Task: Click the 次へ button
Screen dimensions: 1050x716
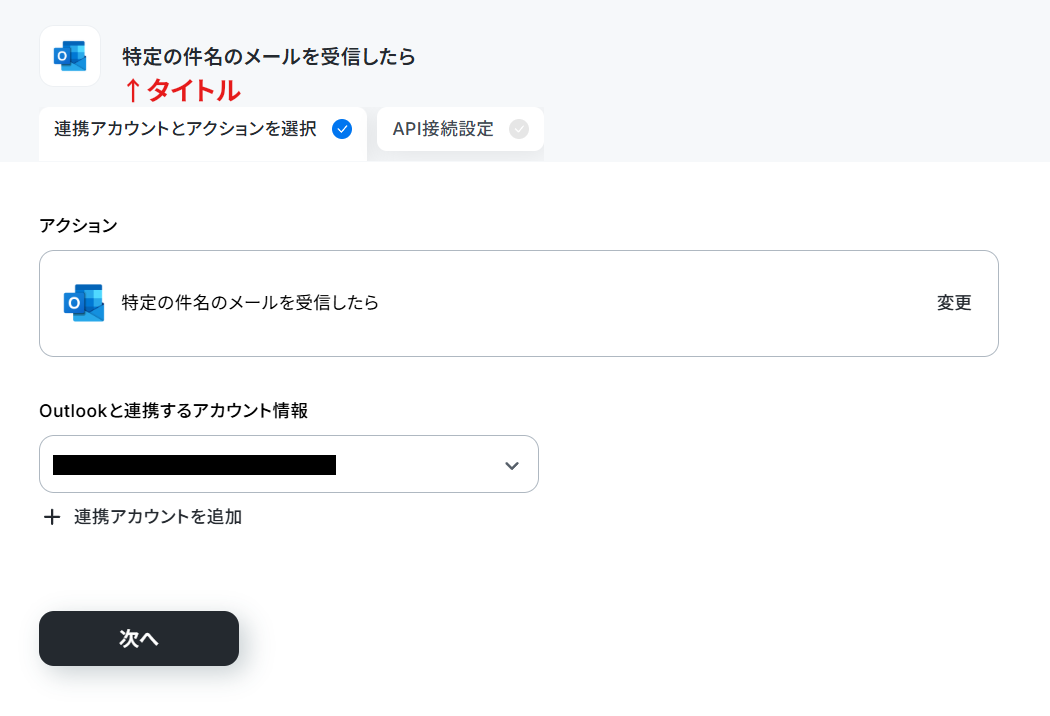Action: pyautogui.click(x=139, y=638)
